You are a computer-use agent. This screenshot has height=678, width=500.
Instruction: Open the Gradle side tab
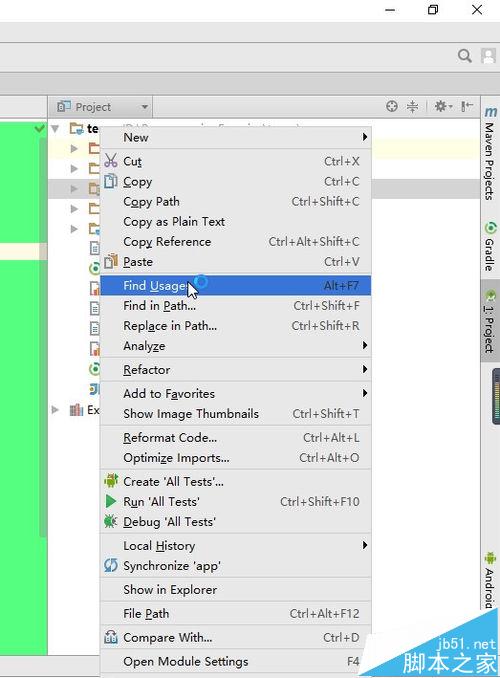coord(490,246)
